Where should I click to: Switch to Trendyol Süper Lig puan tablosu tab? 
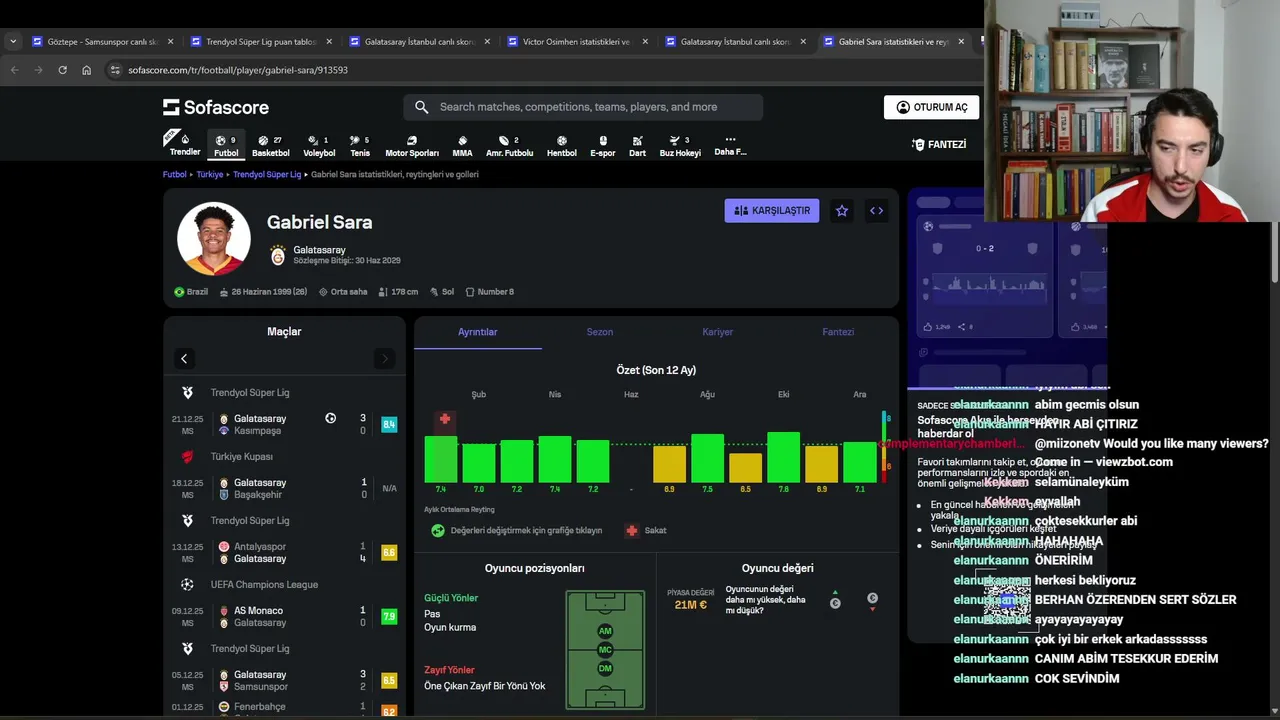260,42
